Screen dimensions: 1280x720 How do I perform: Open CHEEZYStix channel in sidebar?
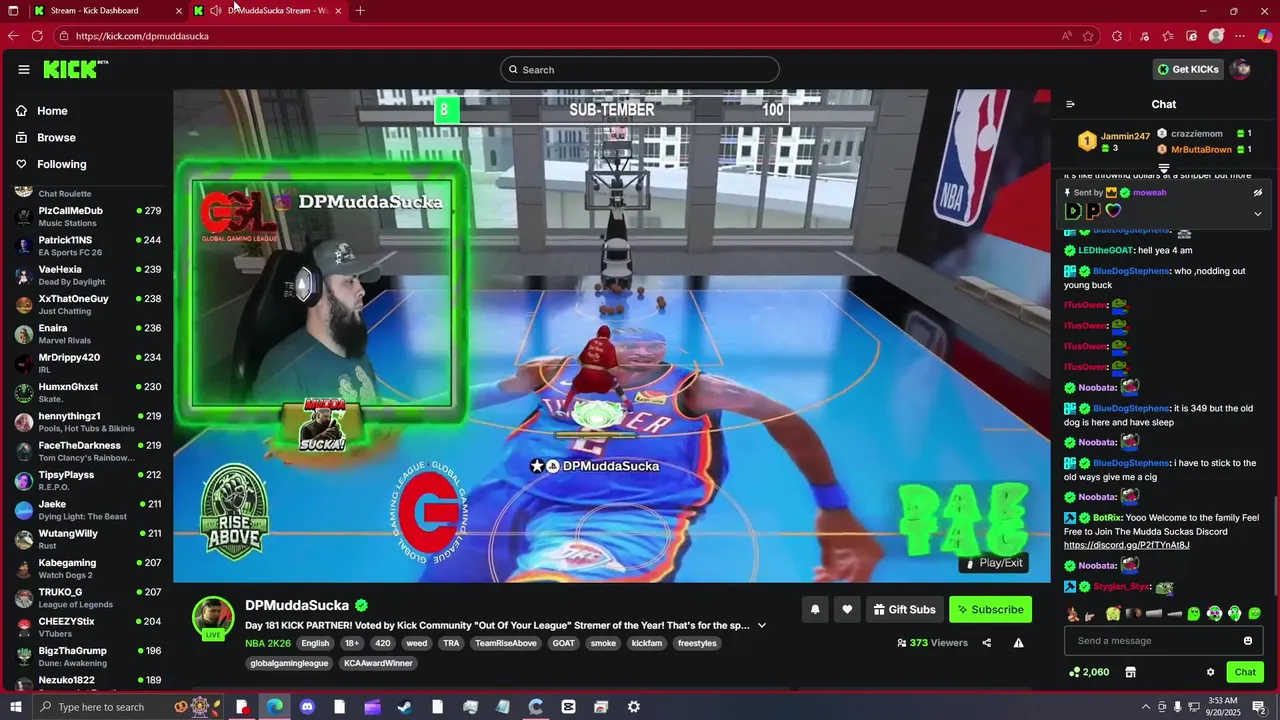coord(88,627)
